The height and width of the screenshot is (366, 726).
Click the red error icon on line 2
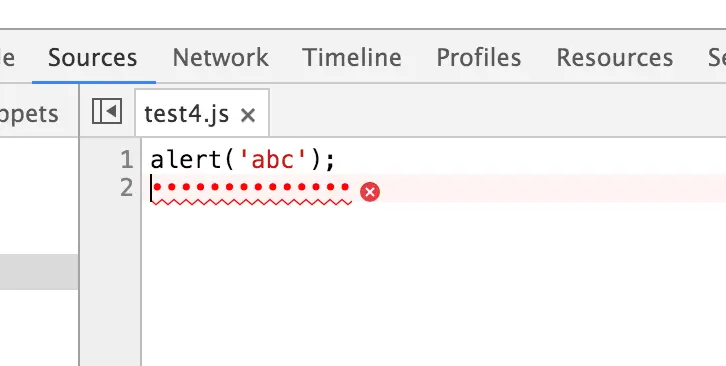point(369,192)
